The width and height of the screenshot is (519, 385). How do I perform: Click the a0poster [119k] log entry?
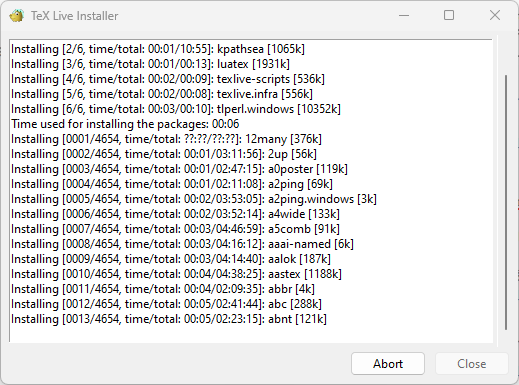coord(179,169)
